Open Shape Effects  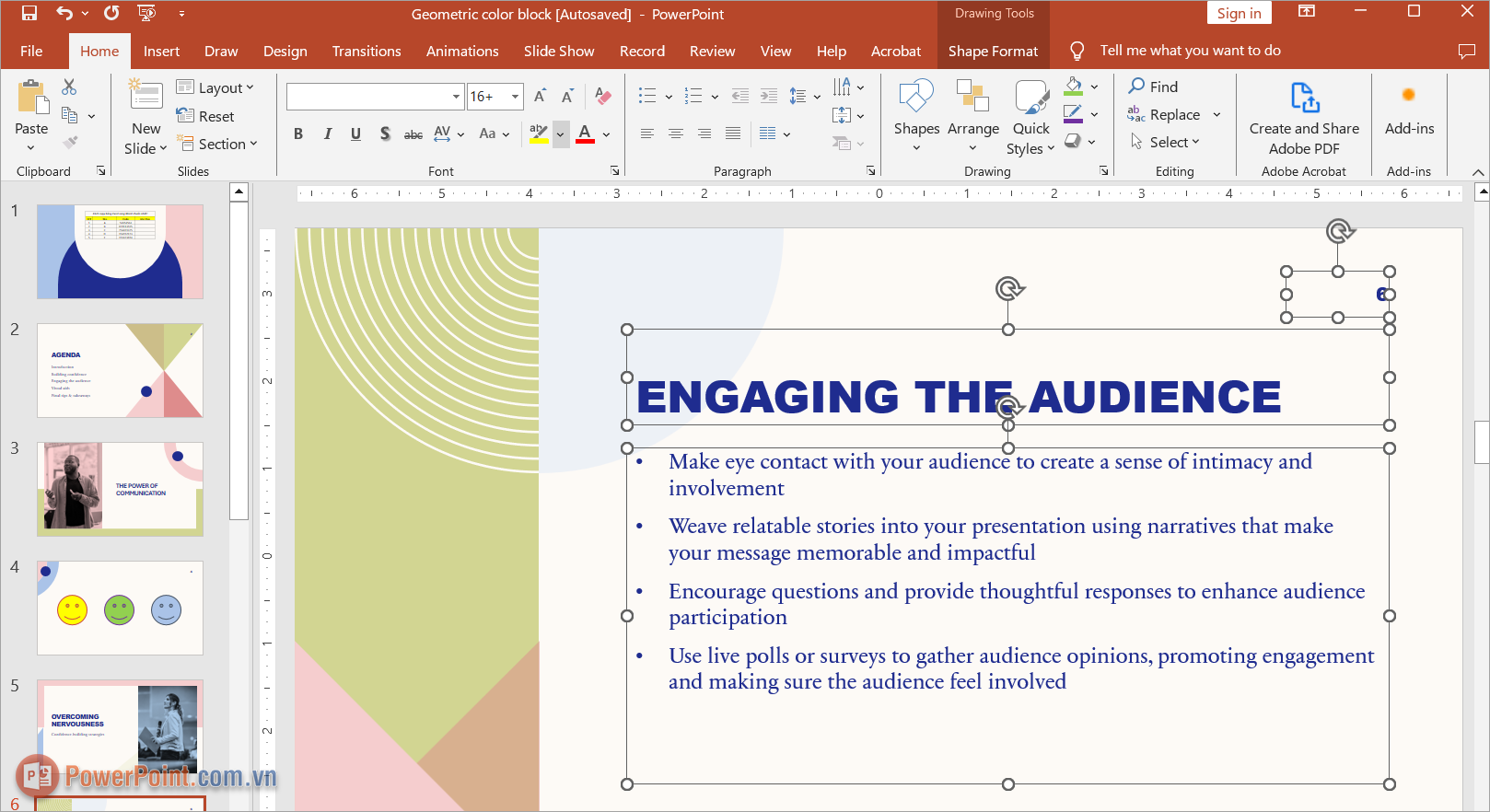(1073, 141)
